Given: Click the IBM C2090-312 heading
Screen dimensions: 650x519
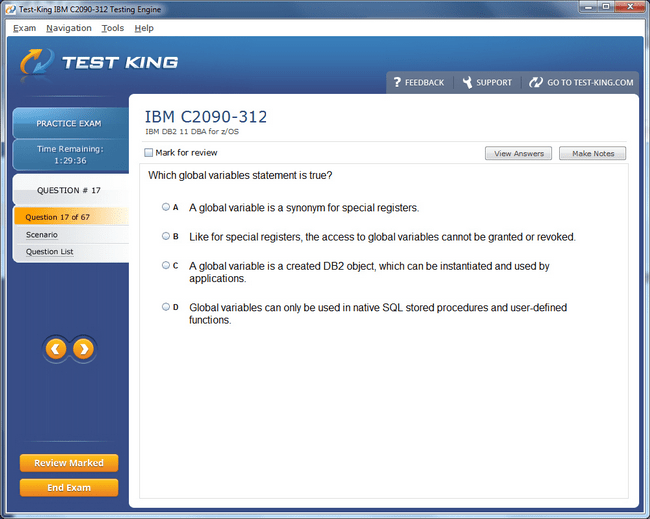Looking at the screenshot, I should (206, 117).
